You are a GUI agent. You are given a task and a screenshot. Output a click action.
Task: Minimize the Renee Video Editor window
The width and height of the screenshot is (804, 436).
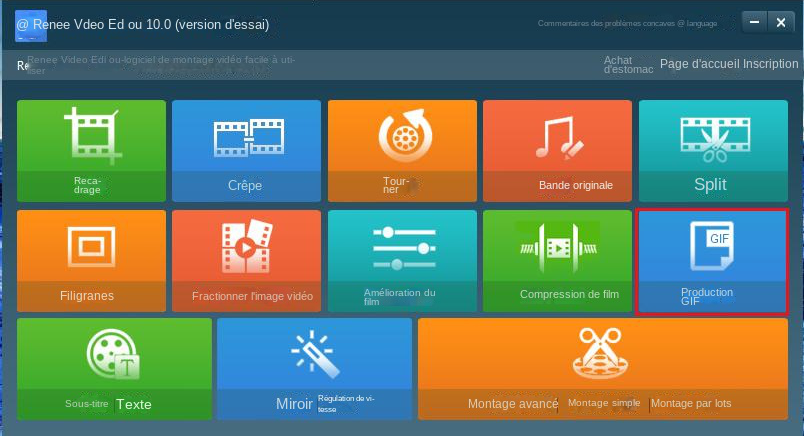(755, 21)
